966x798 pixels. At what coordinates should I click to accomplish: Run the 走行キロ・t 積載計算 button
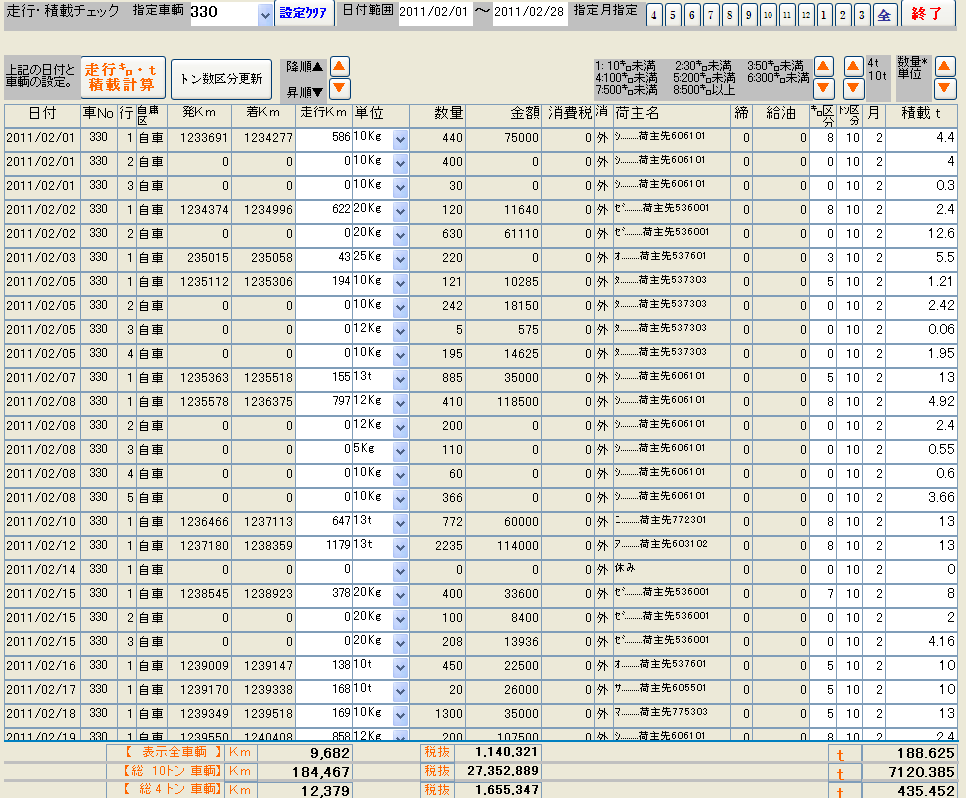coord(122,77)
